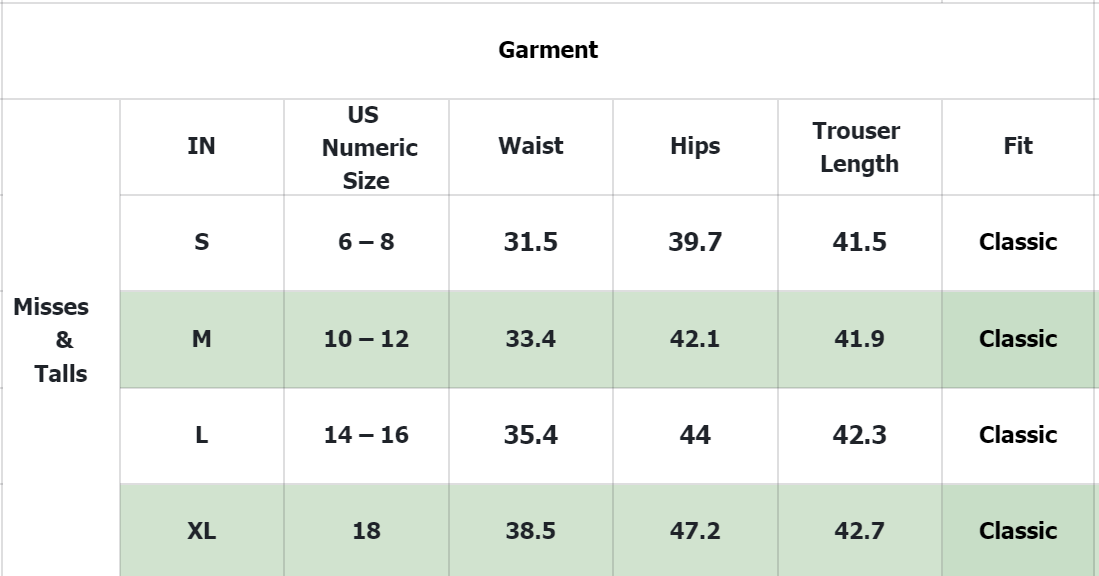The image size is (1099, 576).
Task: Click trouser length value 42.7
Action: [x=859, y=530]
